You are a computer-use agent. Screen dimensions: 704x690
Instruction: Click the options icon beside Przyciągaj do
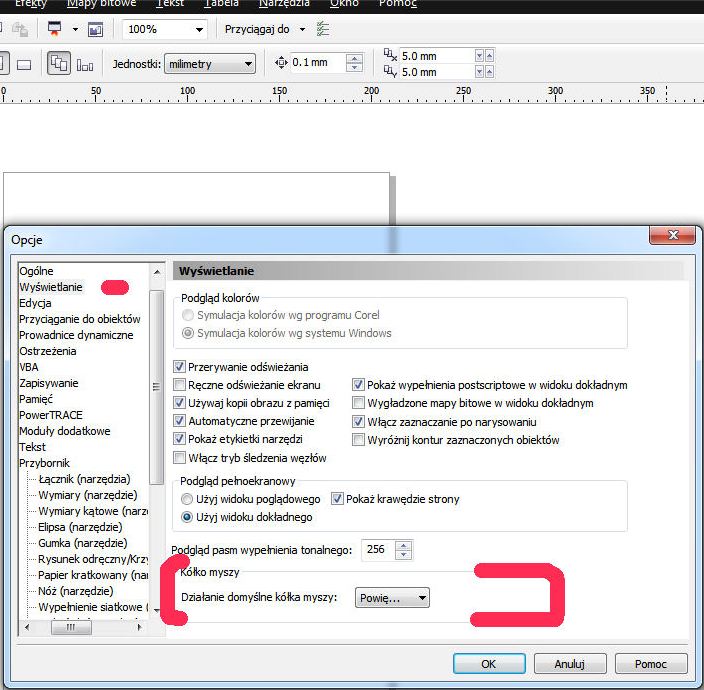click(322, 29)
